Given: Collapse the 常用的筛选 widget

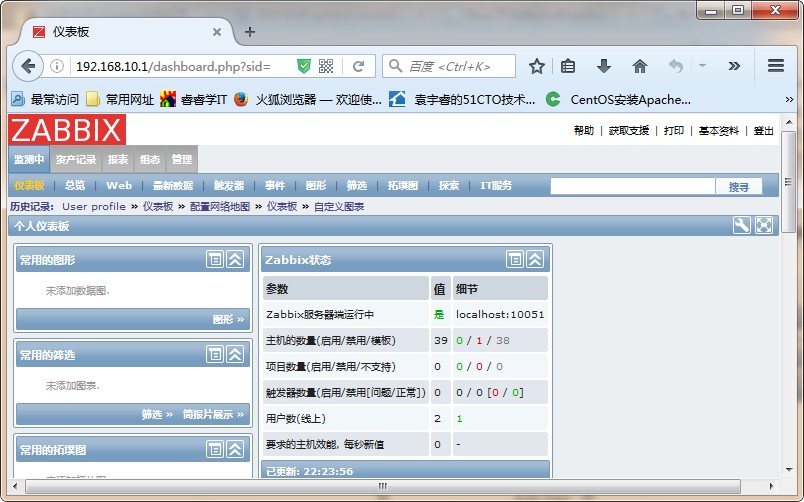Looking at the screenshot, I should pos(235,354).
